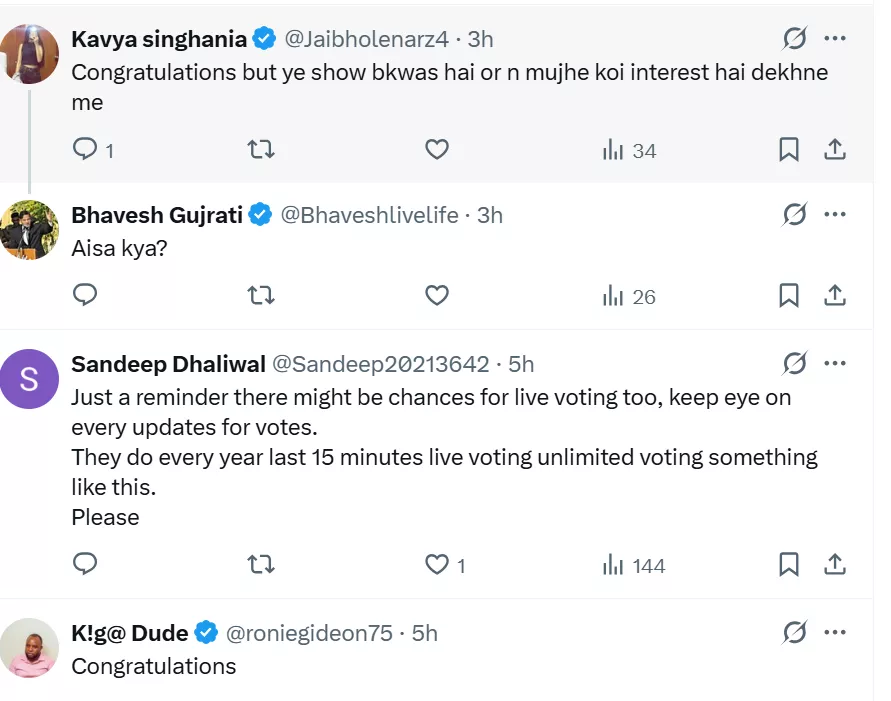Retweet Bhavesh Gujrati's reply
Image resolution: width=891 pixels, height=701 pixels.
coord(261,296)
